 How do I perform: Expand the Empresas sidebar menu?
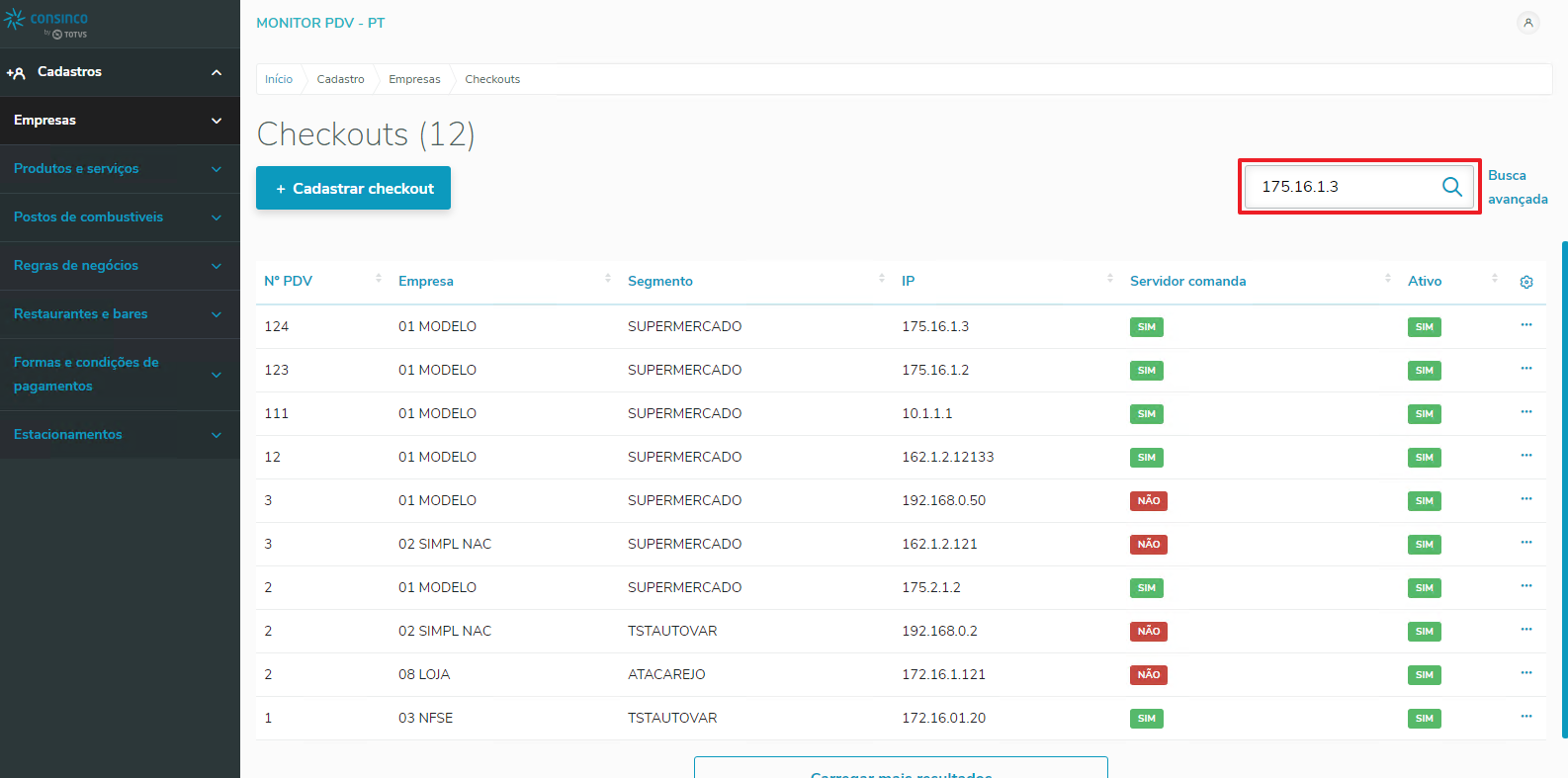120,121
